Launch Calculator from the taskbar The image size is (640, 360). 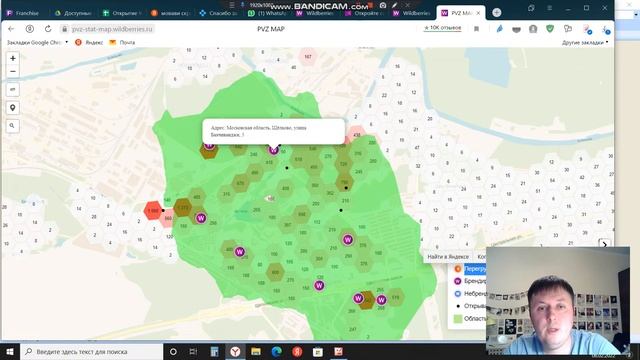(x=214, y=351)
